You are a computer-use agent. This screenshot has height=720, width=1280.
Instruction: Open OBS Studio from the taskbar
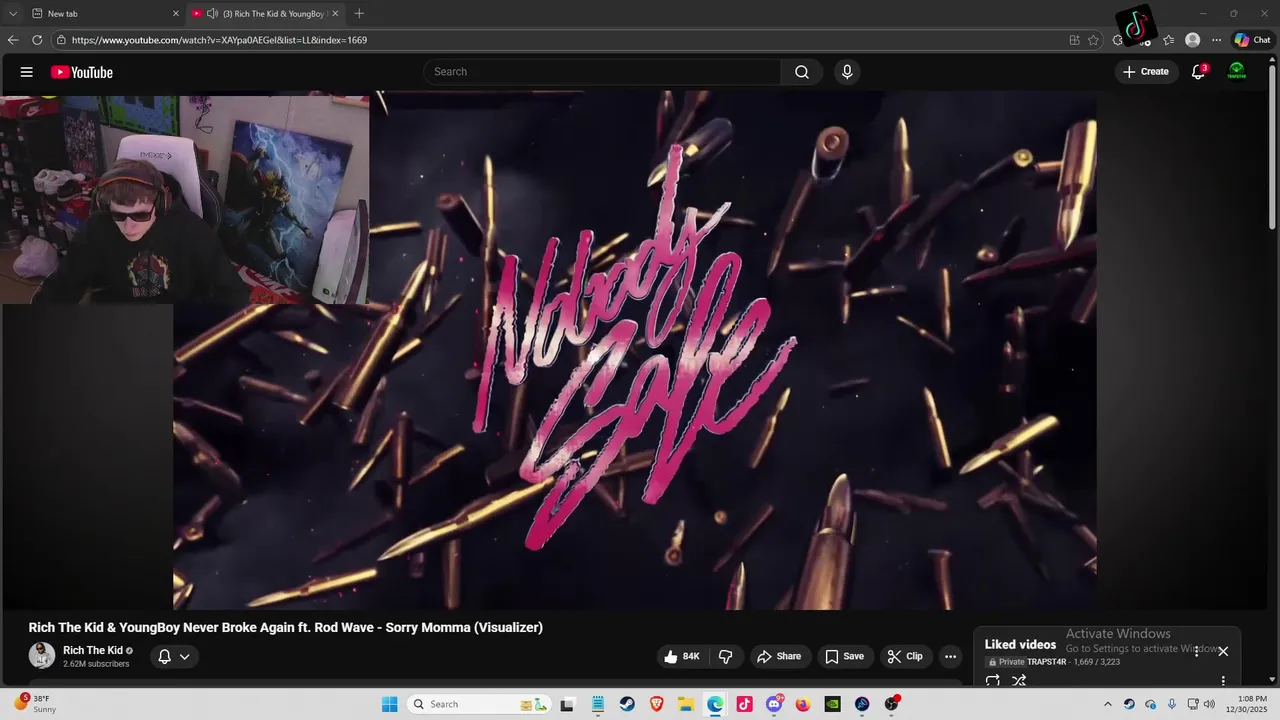point(891,704)
